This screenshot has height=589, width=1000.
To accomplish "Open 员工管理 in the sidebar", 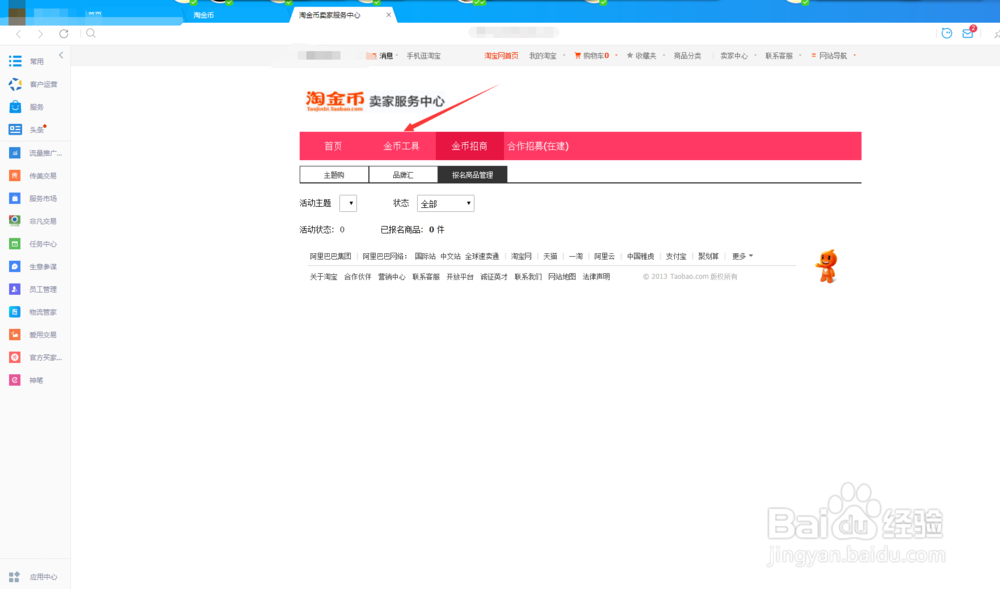I will [33, 289].
